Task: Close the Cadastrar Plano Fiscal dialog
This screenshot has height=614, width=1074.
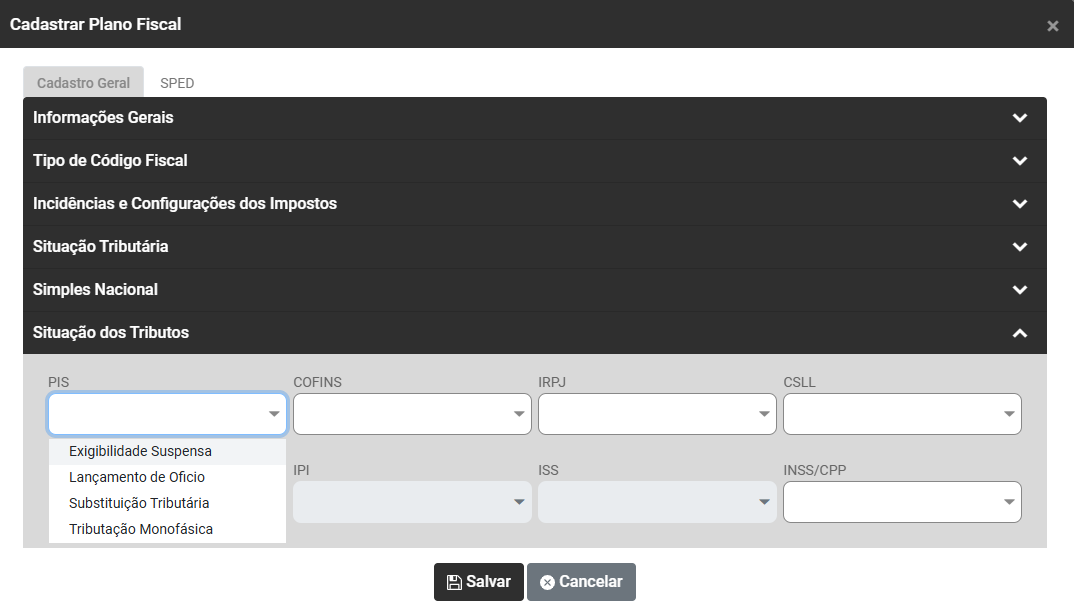Action: [x=1052, y=26]
